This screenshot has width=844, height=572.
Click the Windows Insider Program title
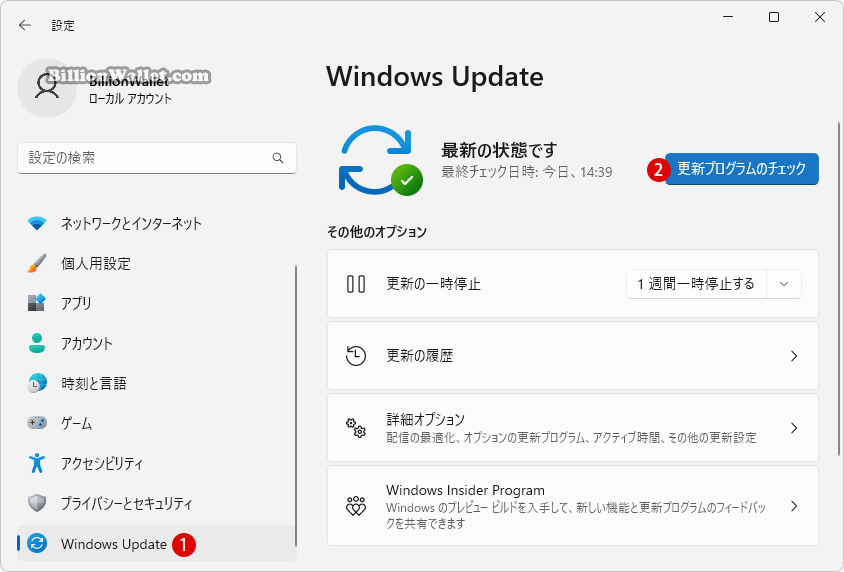pos(465,490)
